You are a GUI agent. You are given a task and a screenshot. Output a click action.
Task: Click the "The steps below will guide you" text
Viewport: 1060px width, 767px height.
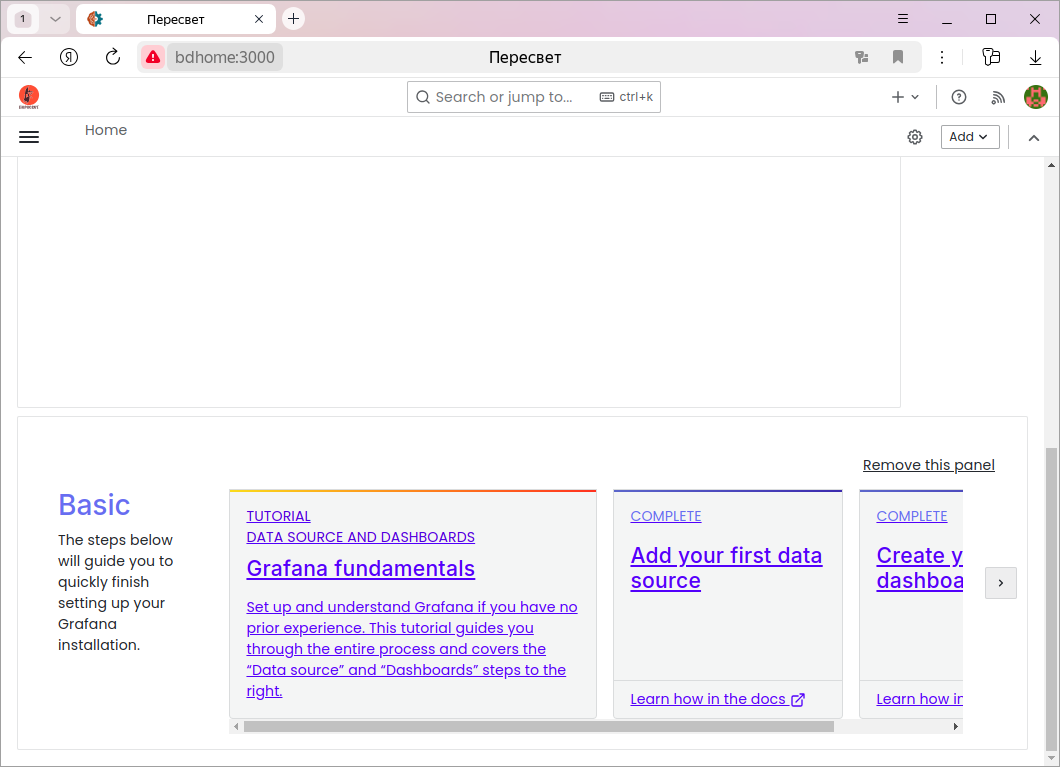point(116,592)
